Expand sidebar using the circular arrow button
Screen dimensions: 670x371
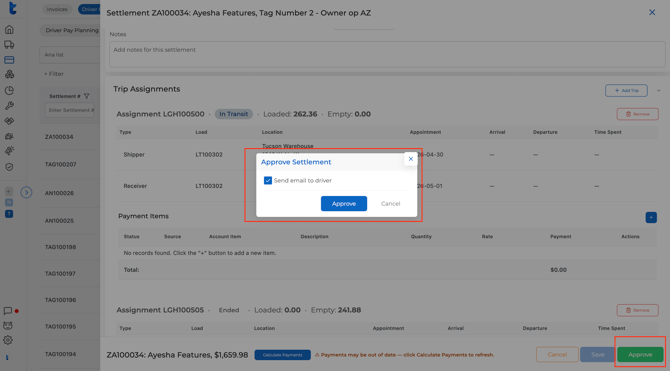tap(26, 192)
